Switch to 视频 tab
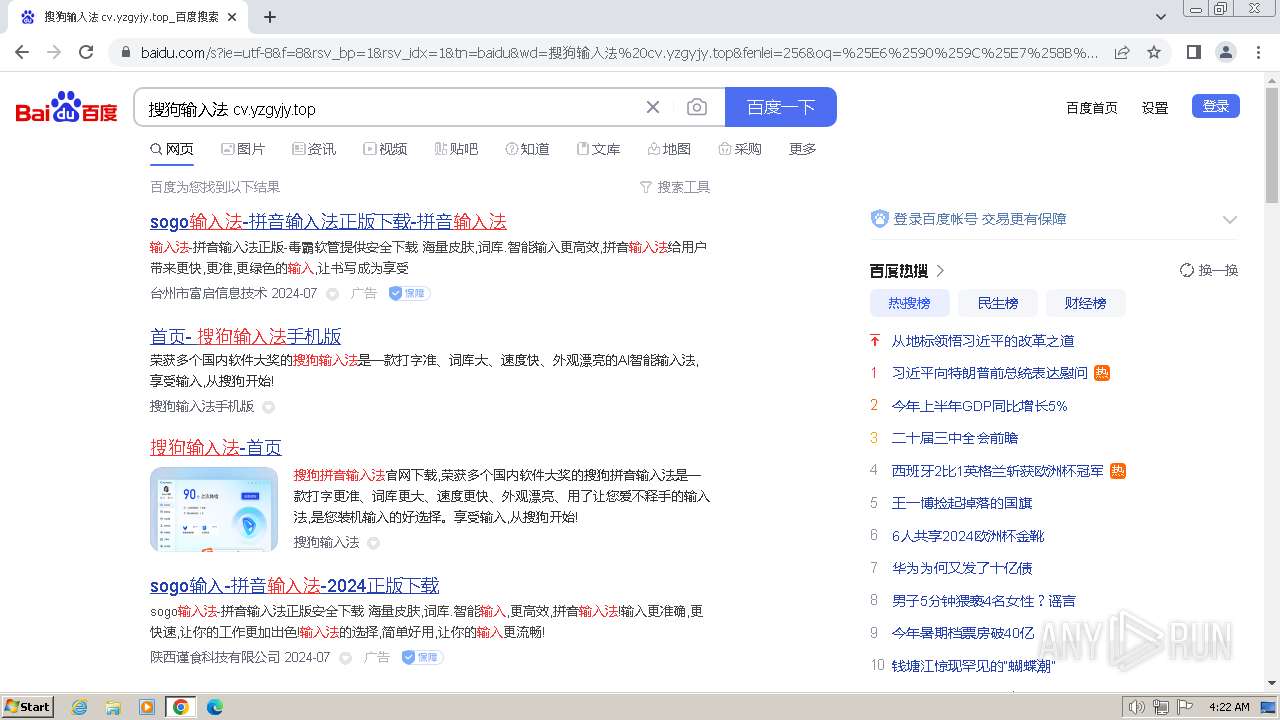 point(385,149)
